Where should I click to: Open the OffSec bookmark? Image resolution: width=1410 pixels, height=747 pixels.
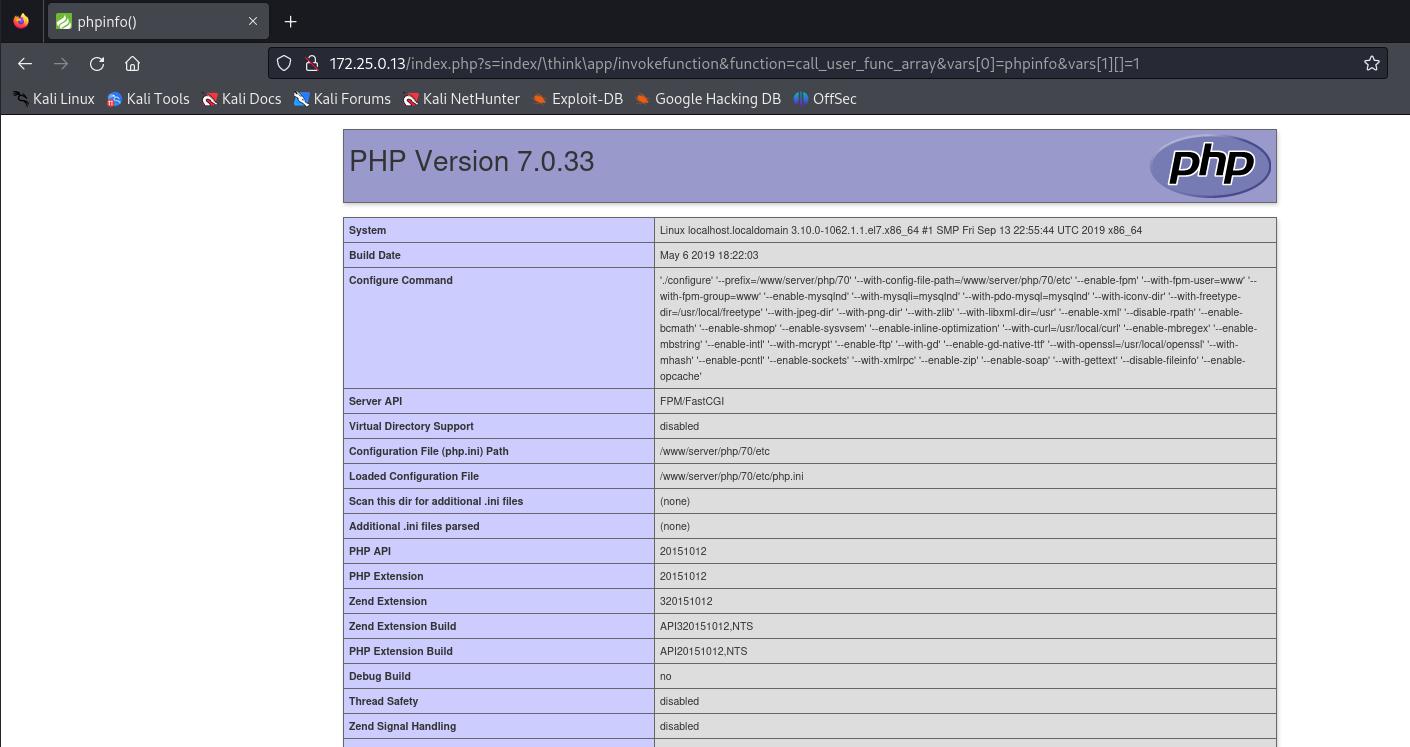coord(824,98)
